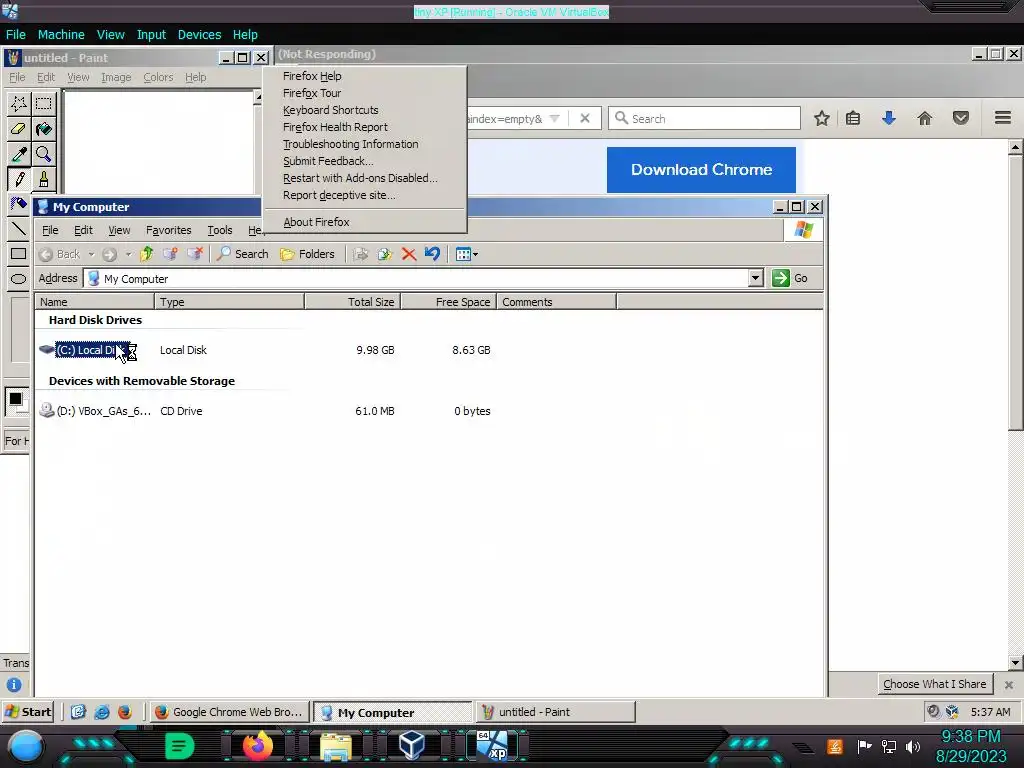Click host taskbar volume speaker icon

pos(913,746)
